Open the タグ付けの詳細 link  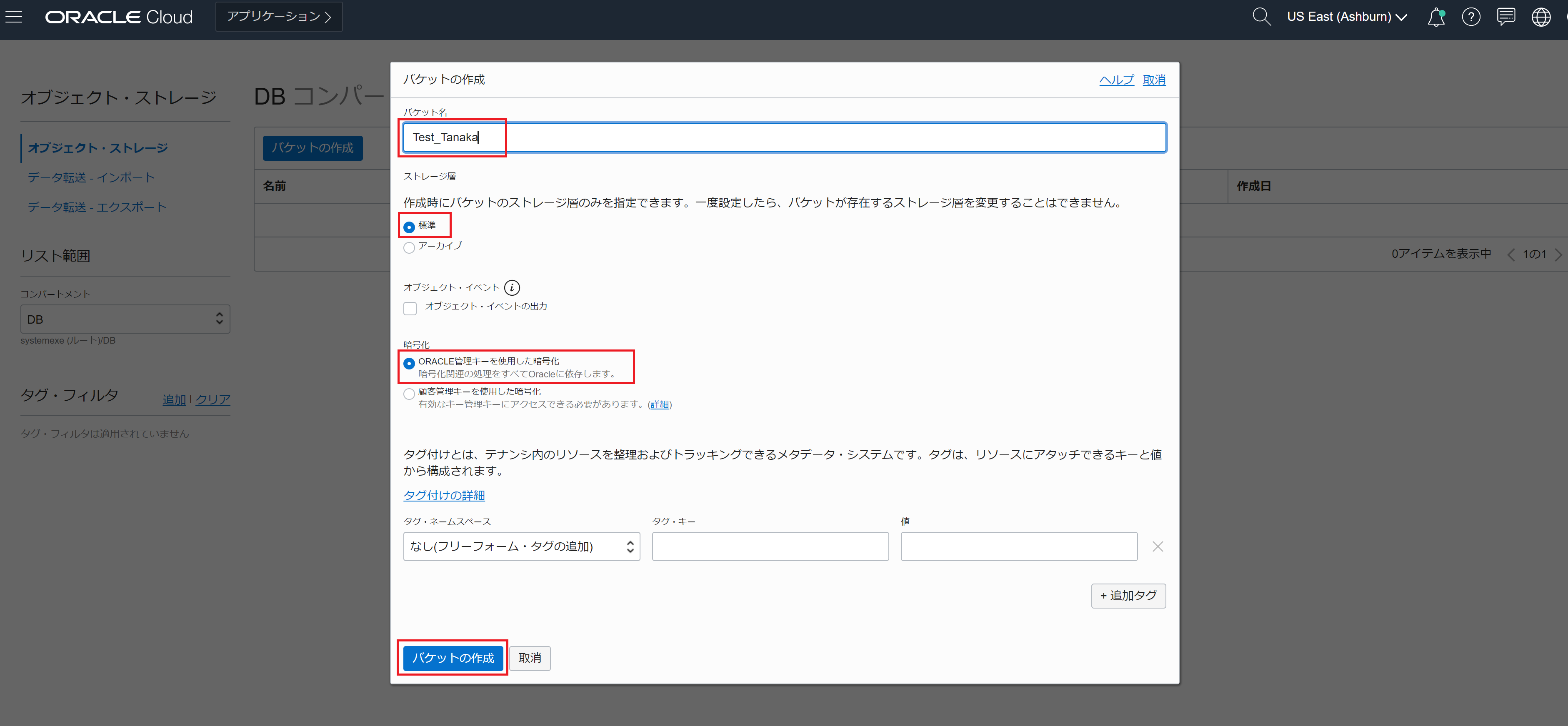click(x=444, y=495)
